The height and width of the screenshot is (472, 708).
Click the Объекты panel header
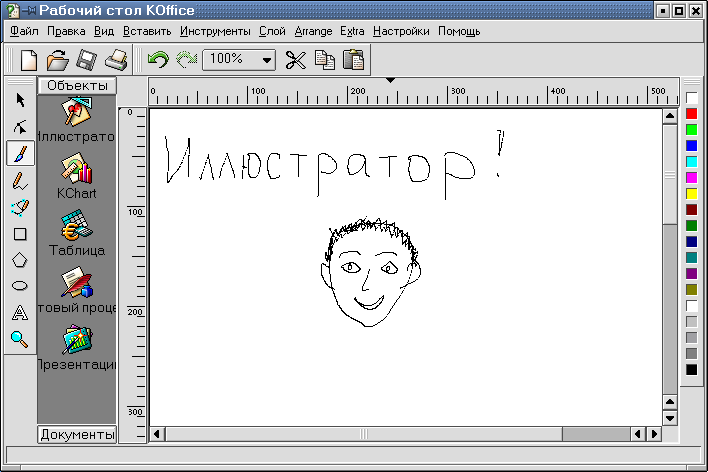point(77,86)
